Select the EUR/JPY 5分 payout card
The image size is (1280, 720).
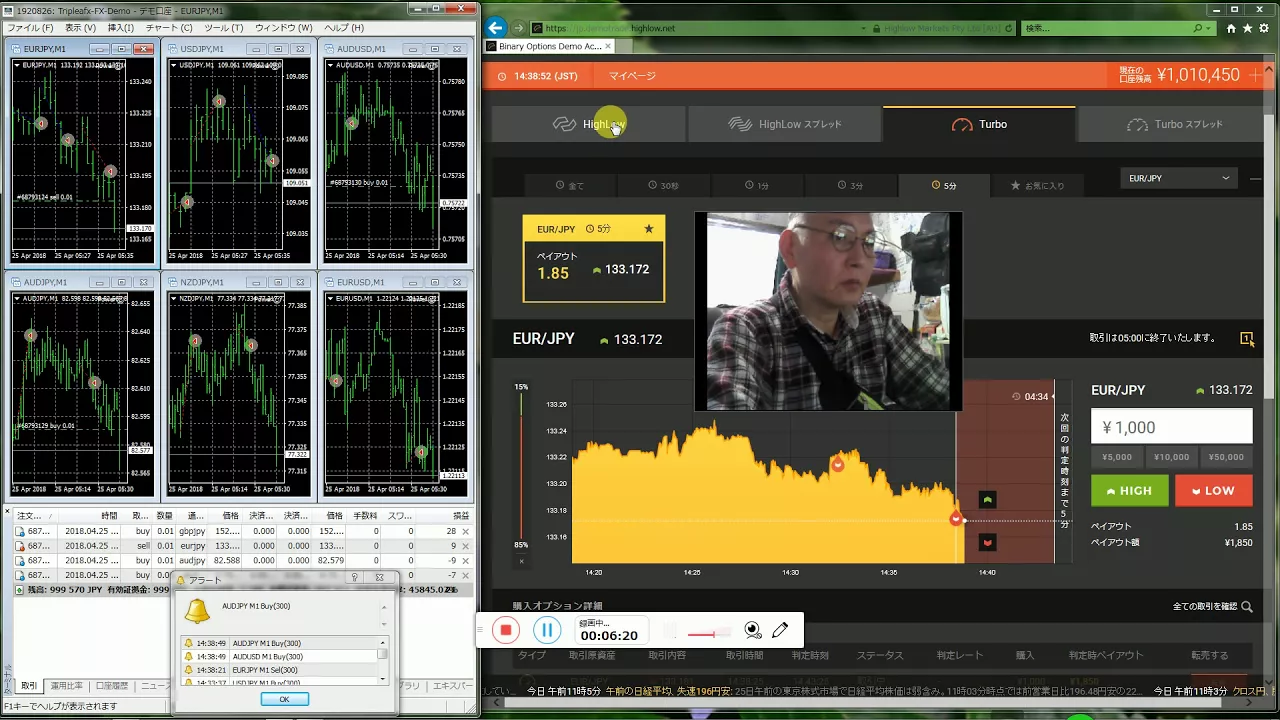[594, 258]
